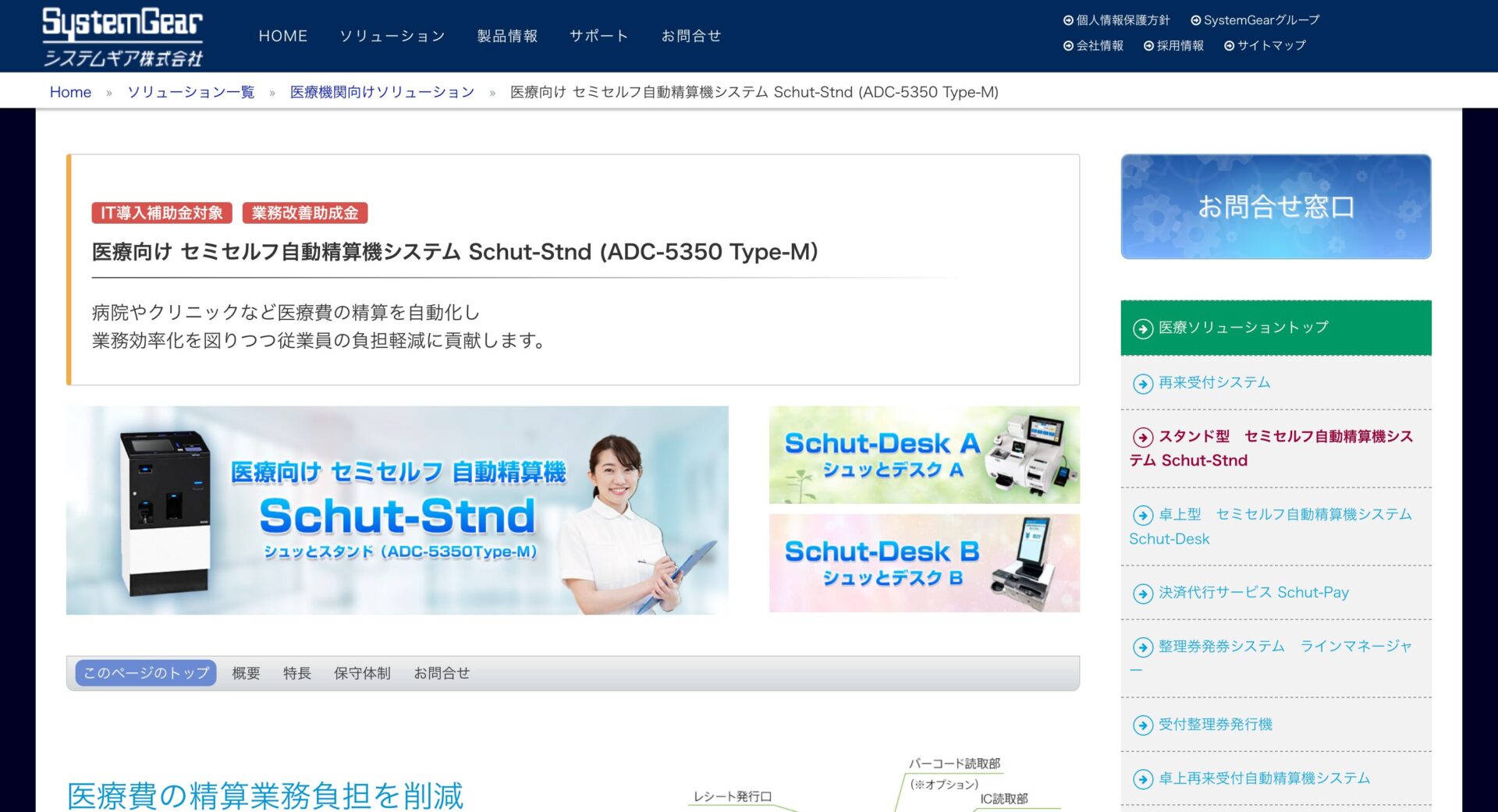Open 医療機関向けソリューション breadcrumb link

point(382,92)
